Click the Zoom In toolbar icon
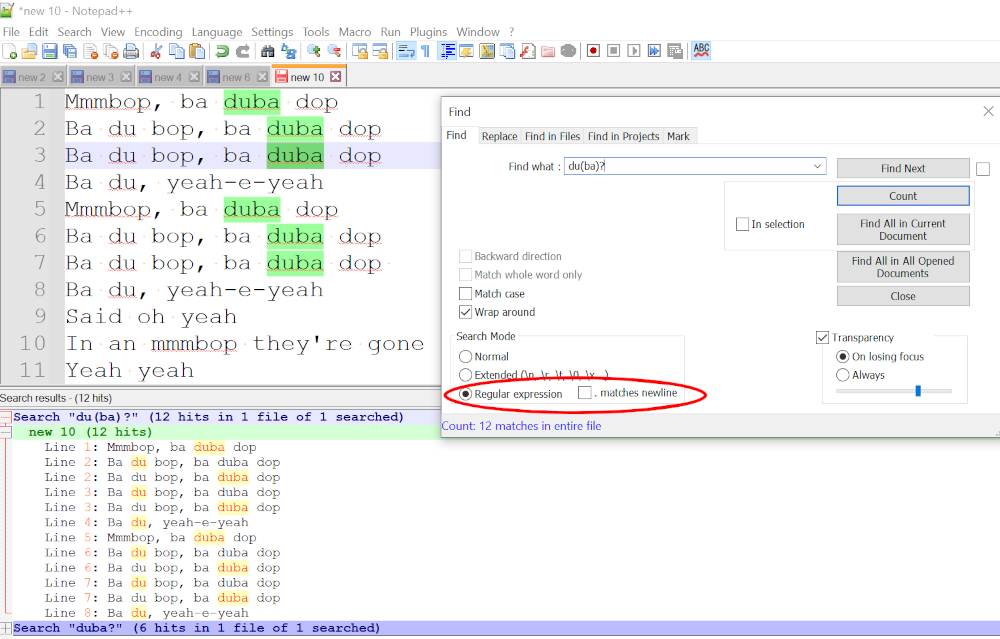Viewport: 1000px width, 639px height. 314,51
